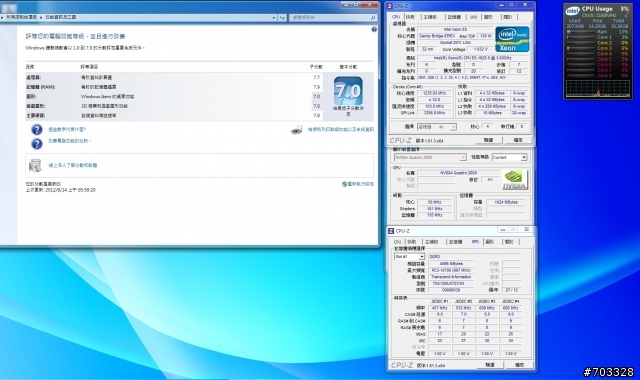Click the 確定 (OK) button in the processor window
The height and width of the screenshot is (380, 640).
[518, 140]
